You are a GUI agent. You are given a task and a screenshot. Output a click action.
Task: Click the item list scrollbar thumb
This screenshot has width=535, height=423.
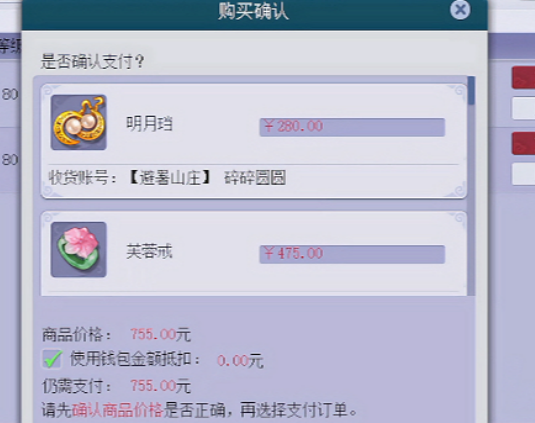pyautogui.click(x=472, y=90)
